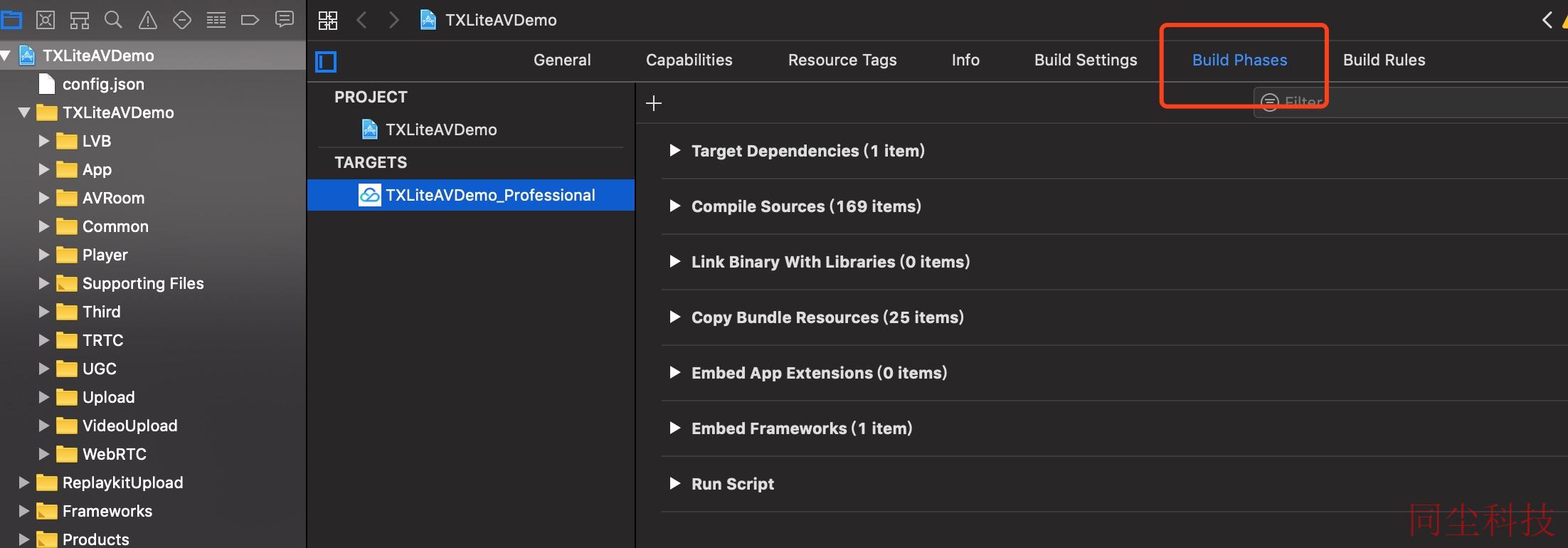The image size is (1568, 548).
Task: Expand the Player folder
Action: (x=44, y=255)
